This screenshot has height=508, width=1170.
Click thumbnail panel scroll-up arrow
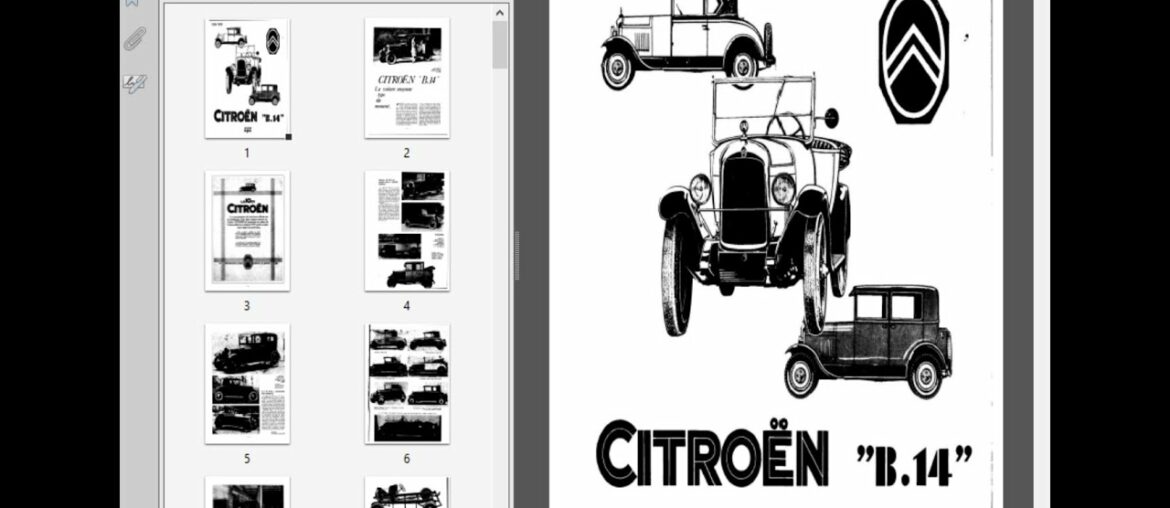point(500,12)
